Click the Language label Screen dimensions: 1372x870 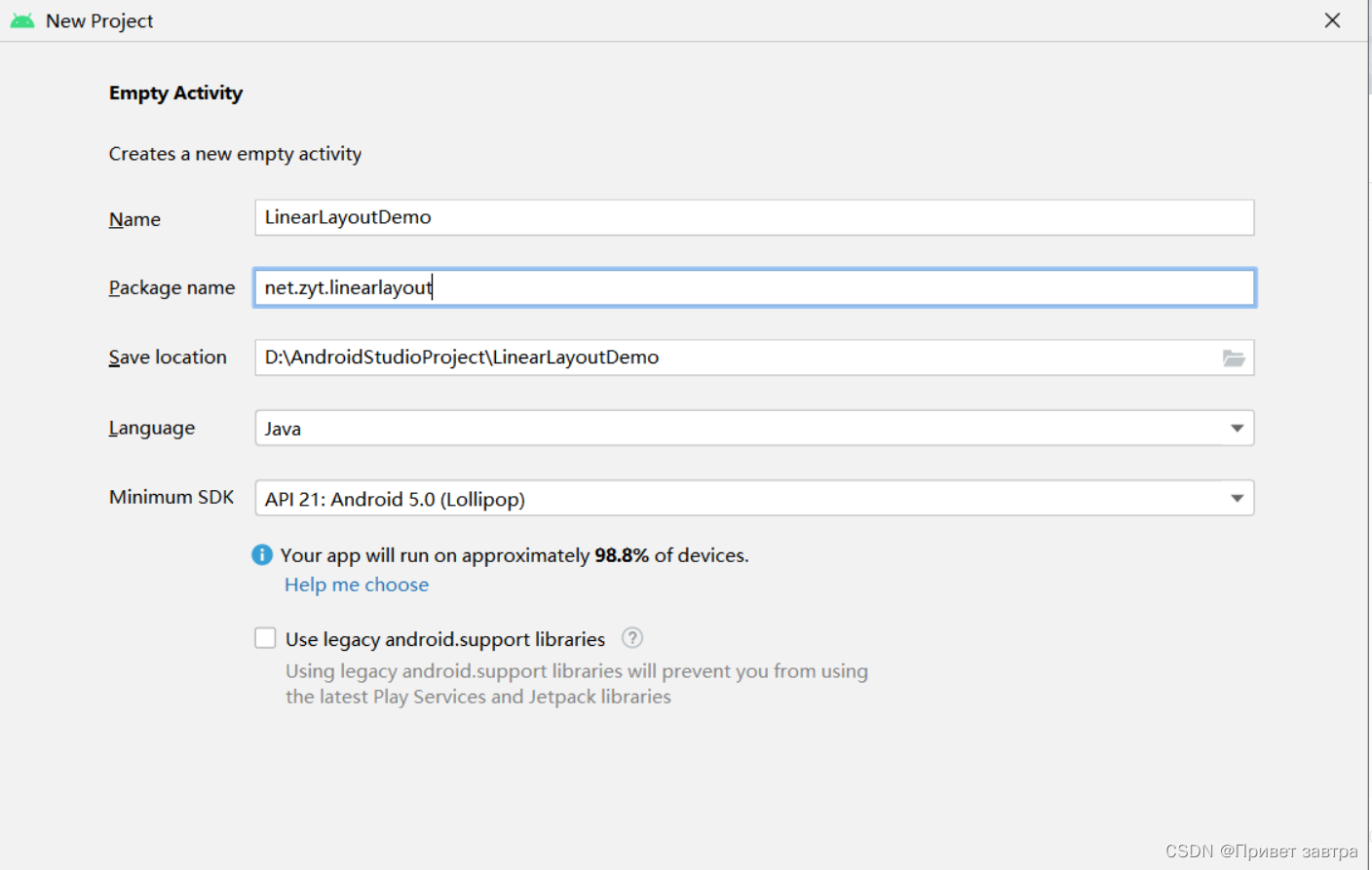pos(152,428)
